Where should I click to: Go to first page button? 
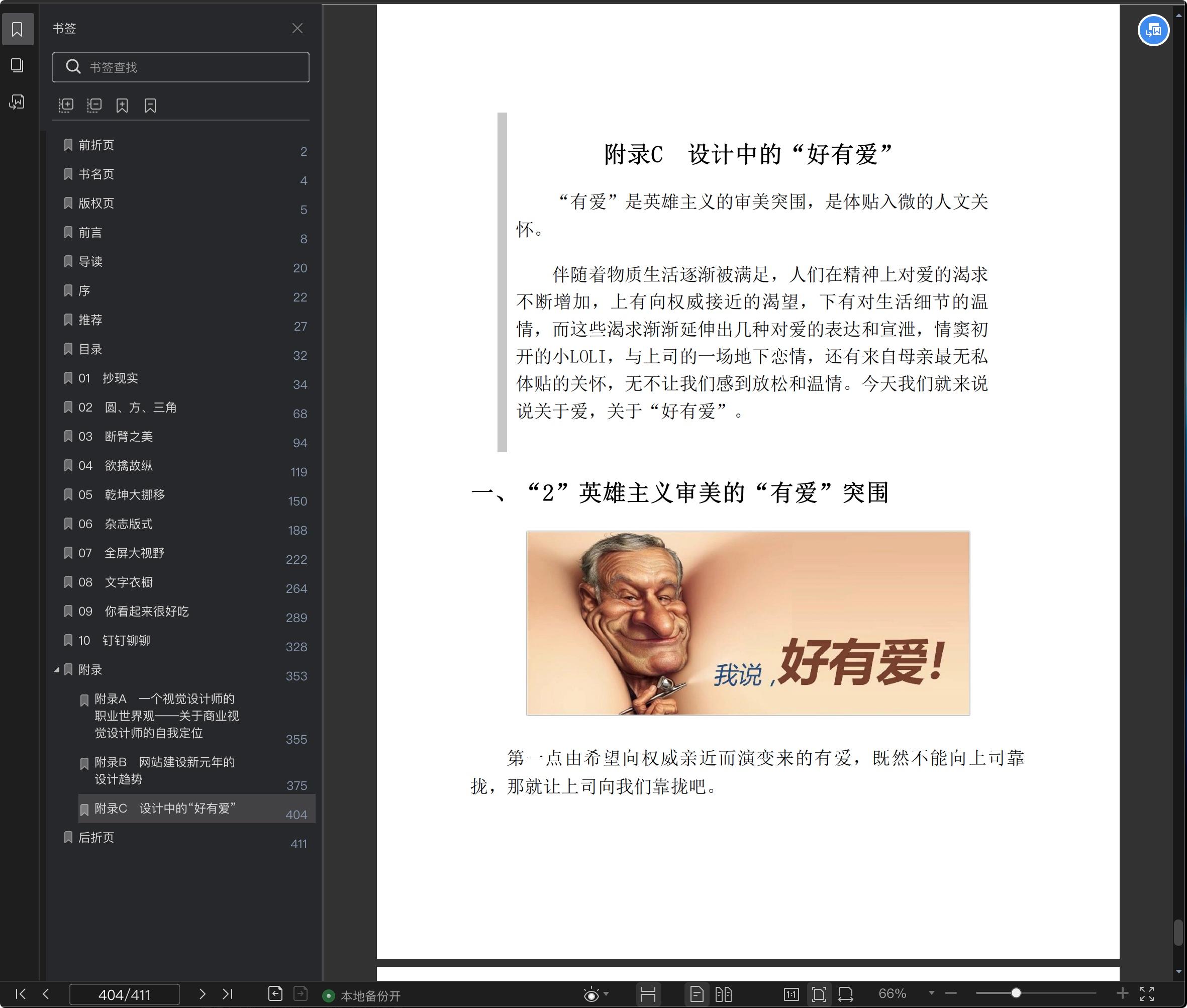[x=21, y=994]
